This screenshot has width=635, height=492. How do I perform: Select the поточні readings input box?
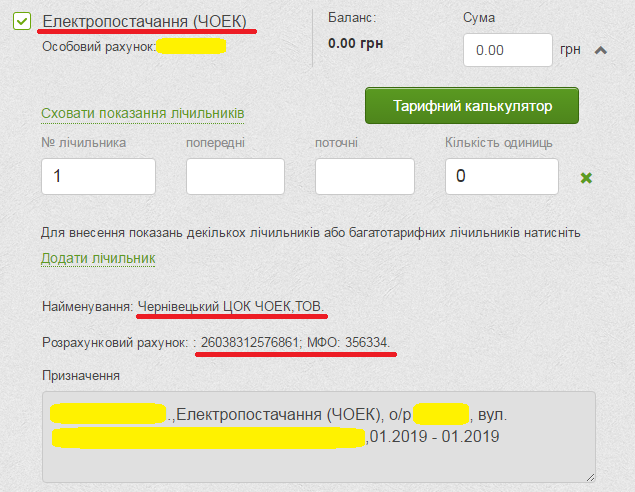[364, 176]
